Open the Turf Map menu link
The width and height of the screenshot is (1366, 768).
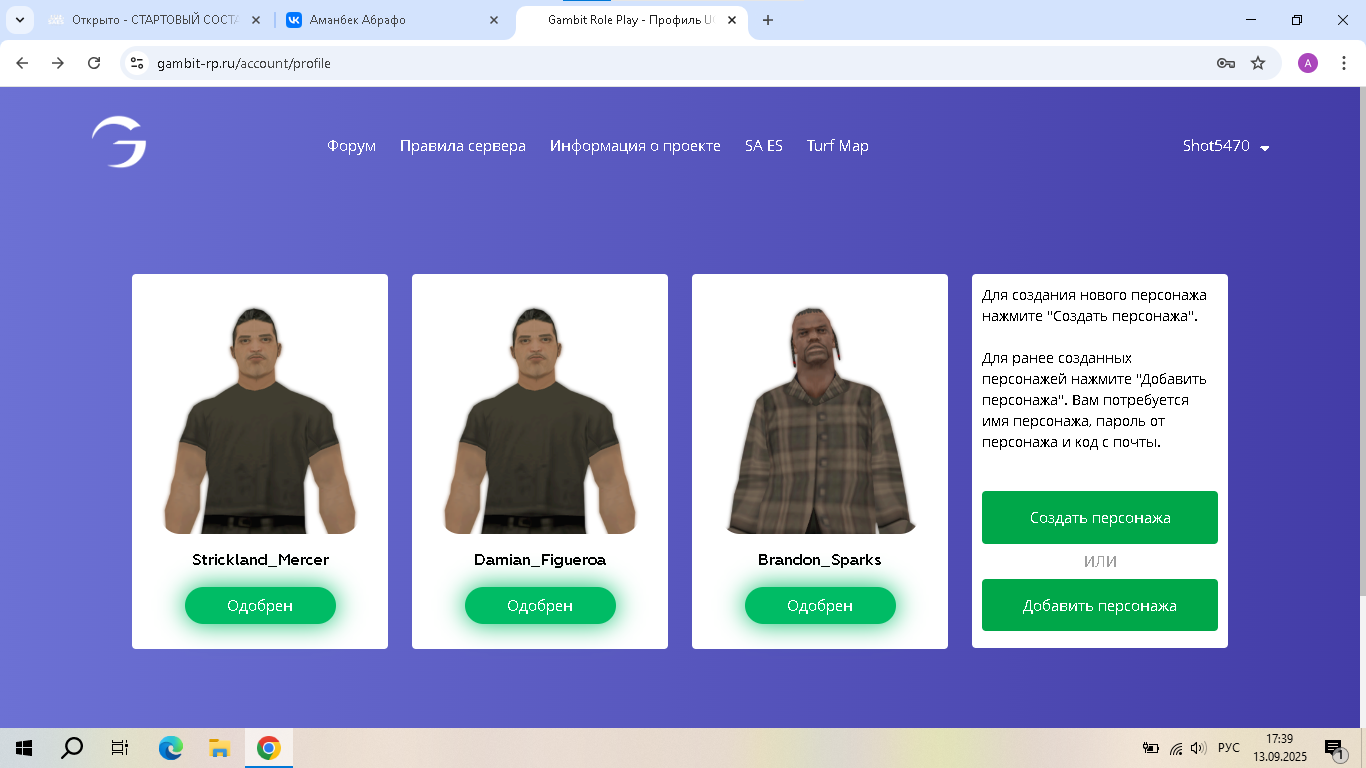838,146
